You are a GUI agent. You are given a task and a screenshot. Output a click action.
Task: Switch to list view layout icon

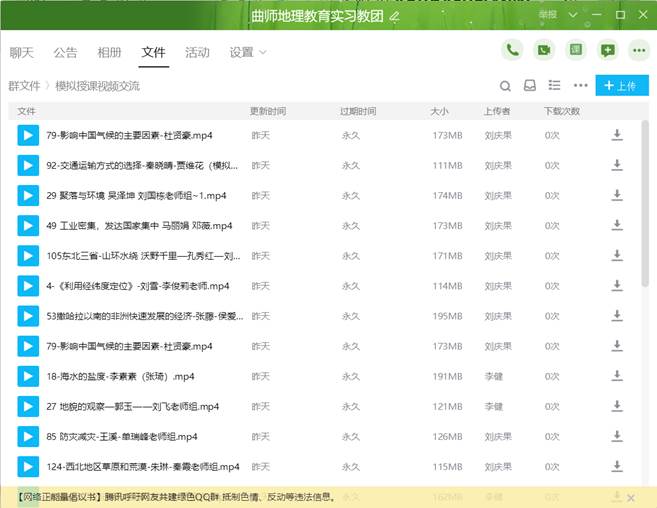[x=555, y=86]
